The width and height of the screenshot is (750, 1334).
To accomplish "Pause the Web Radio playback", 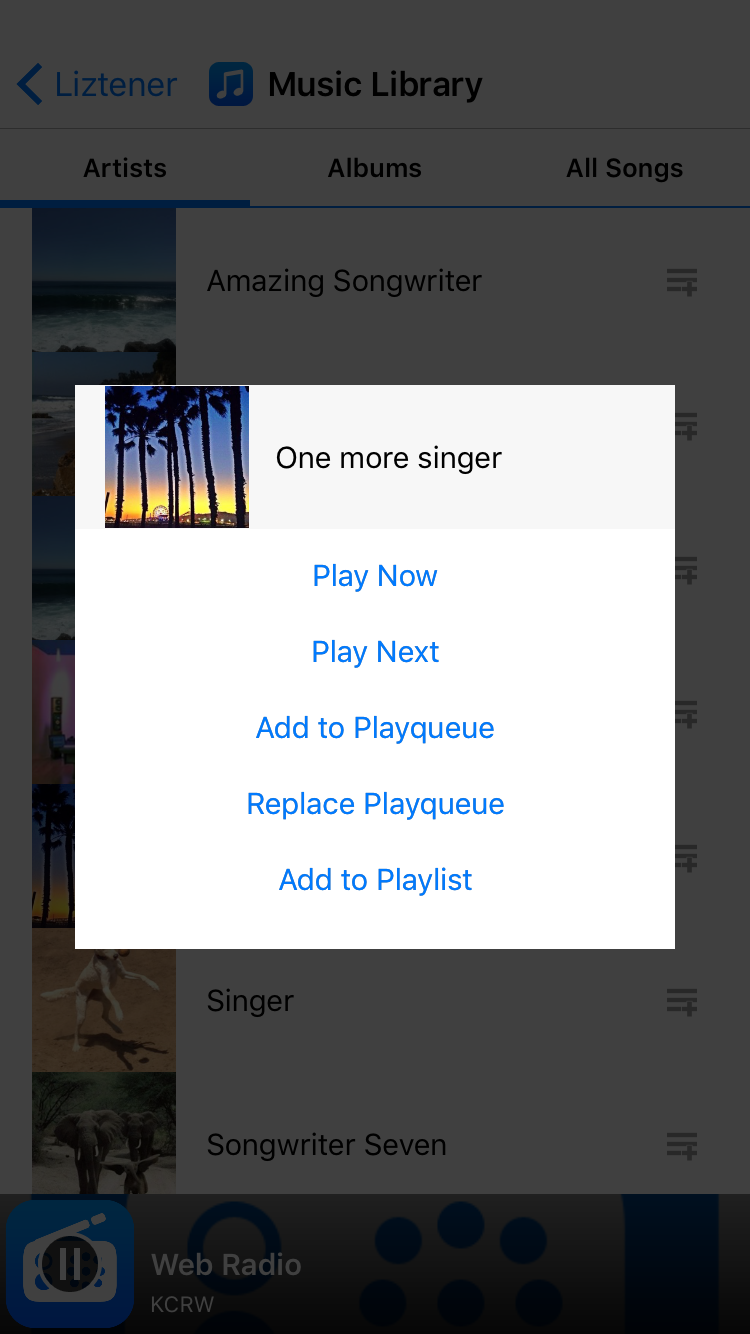I will [x=70, y=1265].
